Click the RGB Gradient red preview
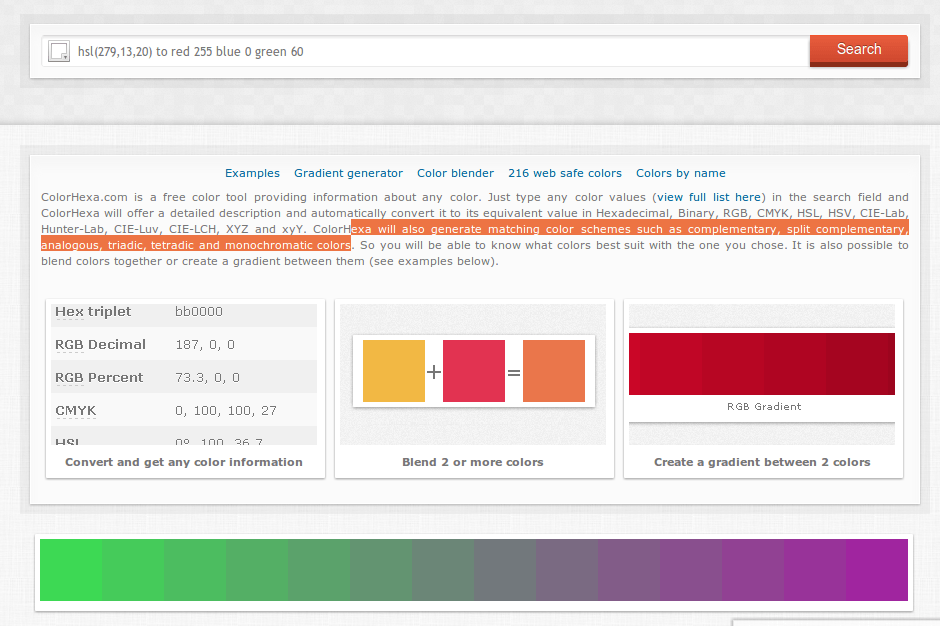This screenshot has width=940, height=626. 761,364
